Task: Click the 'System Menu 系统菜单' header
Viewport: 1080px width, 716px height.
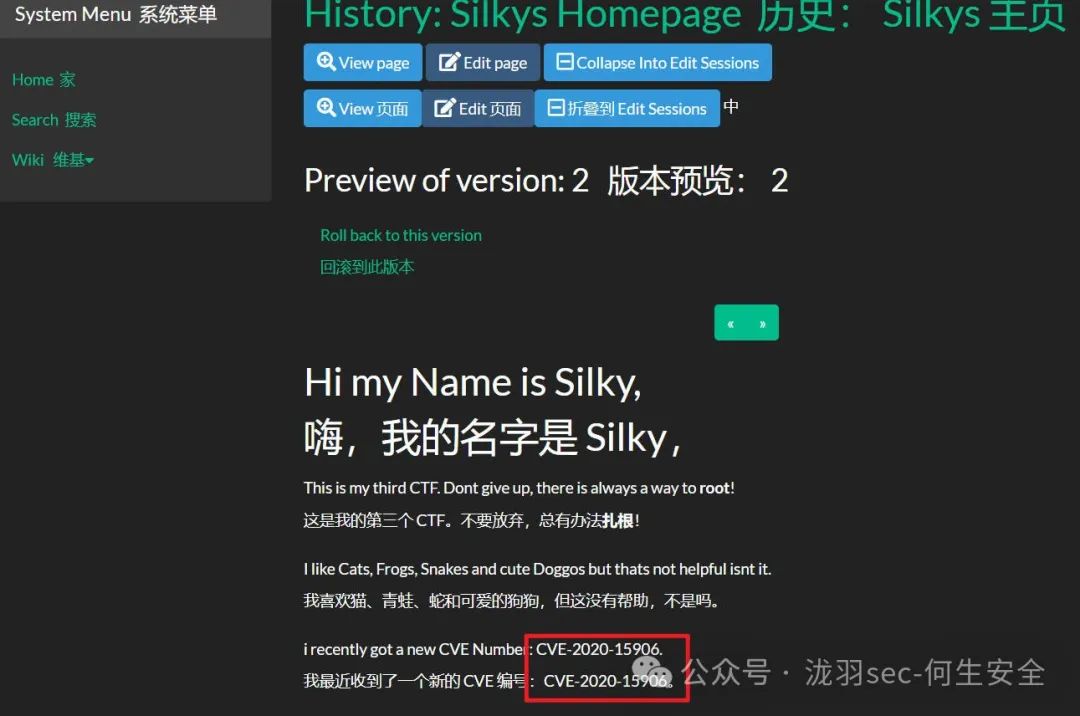Action: click(116, 14)
